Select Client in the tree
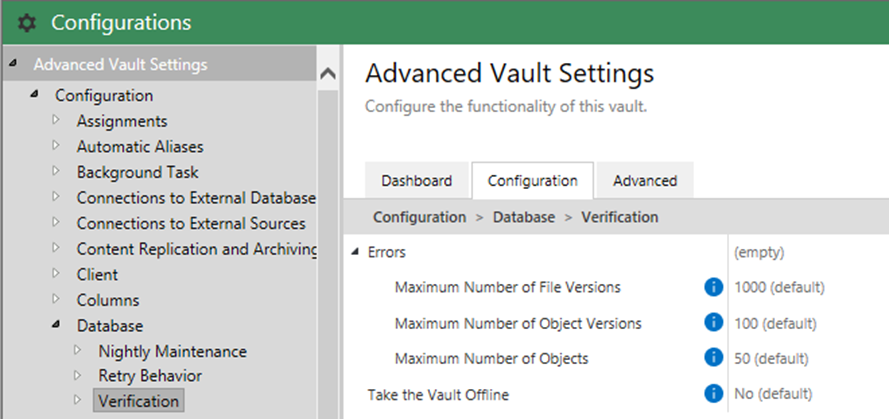 pos(98,274)
